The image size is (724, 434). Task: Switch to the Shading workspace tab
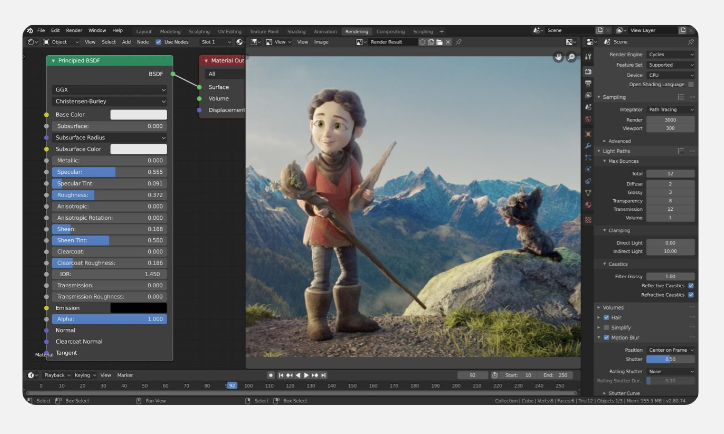(x=296, y=31)
